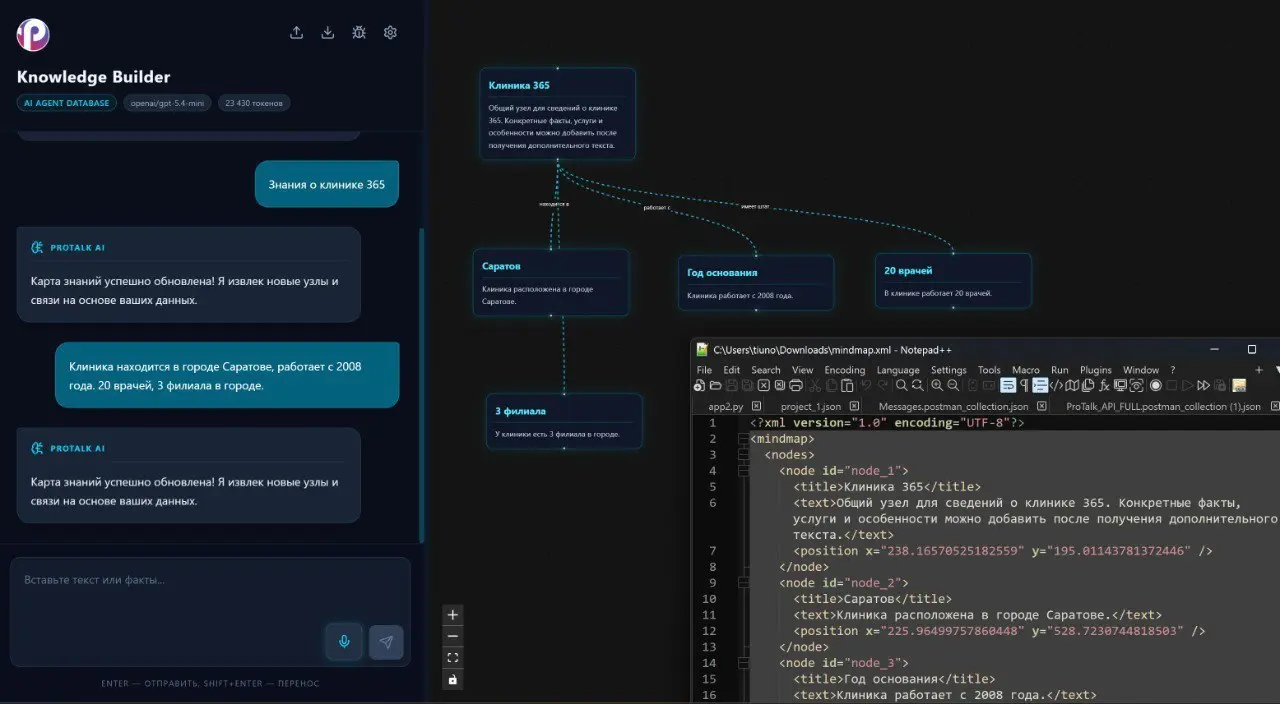Click the new tab plus button in Notepad++

(x=1259, y=370)
